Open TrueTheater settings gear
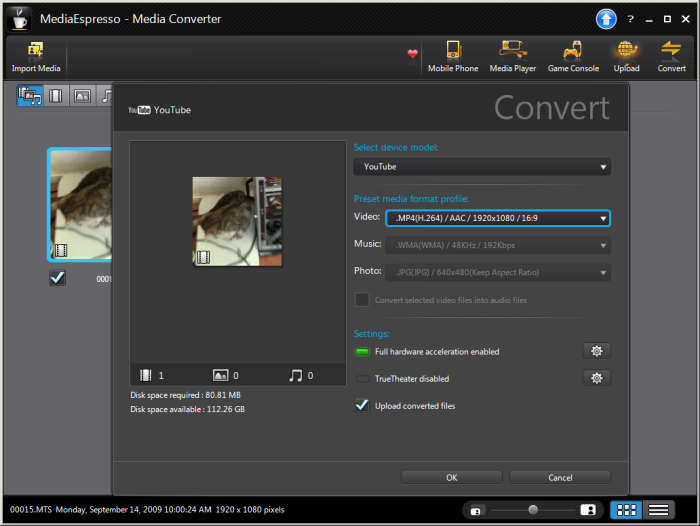This screenshot has width=700, height=526. coord(596,378)
